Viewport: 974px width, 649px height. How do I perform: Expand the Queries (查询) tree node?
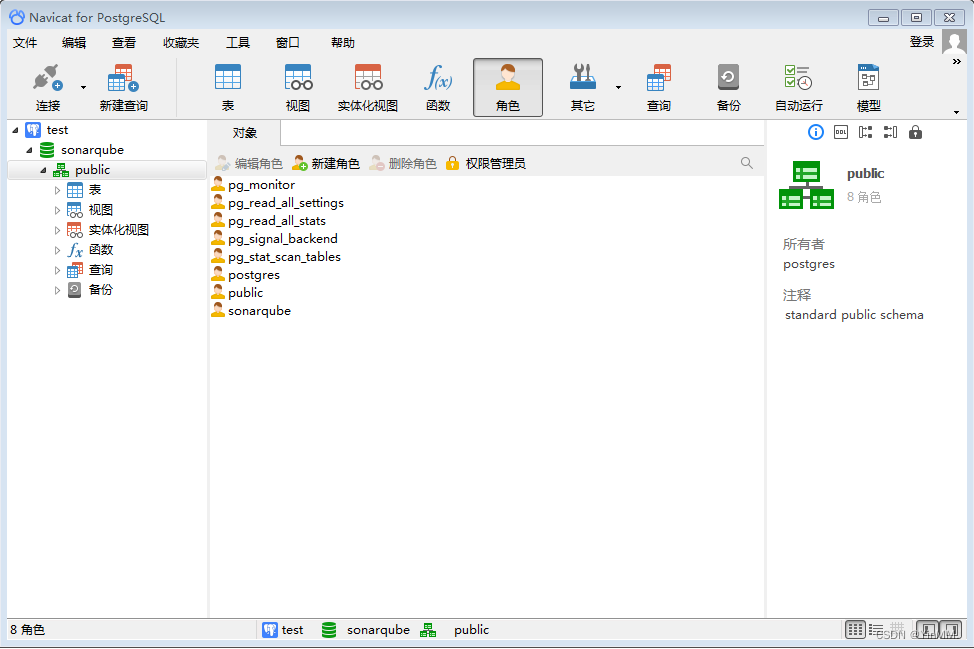coord(57,270)
